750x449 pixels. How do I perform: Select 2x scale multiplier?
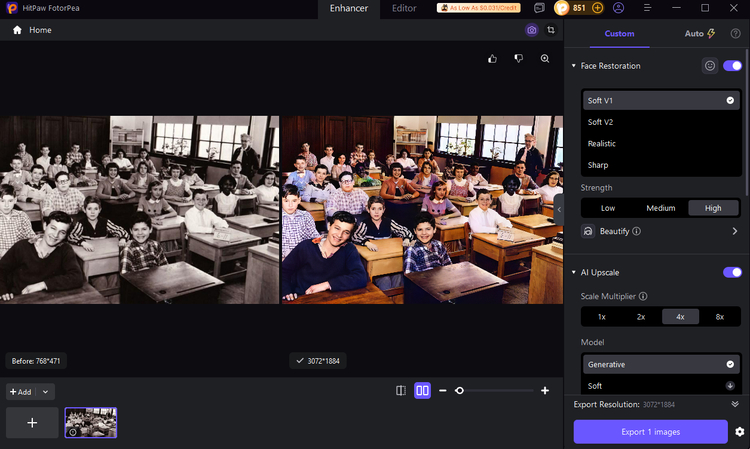(641, 317)
